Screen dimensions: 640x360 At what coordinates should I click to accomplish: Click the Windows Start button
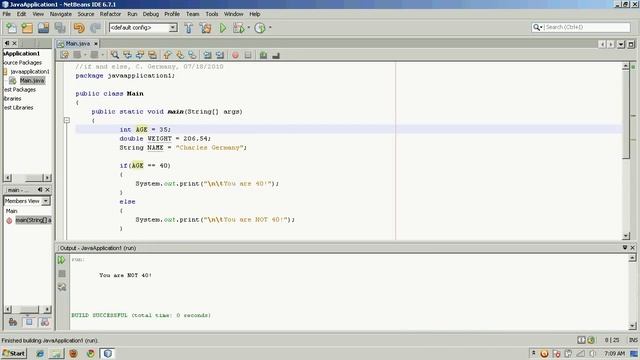tap(14, 353)
